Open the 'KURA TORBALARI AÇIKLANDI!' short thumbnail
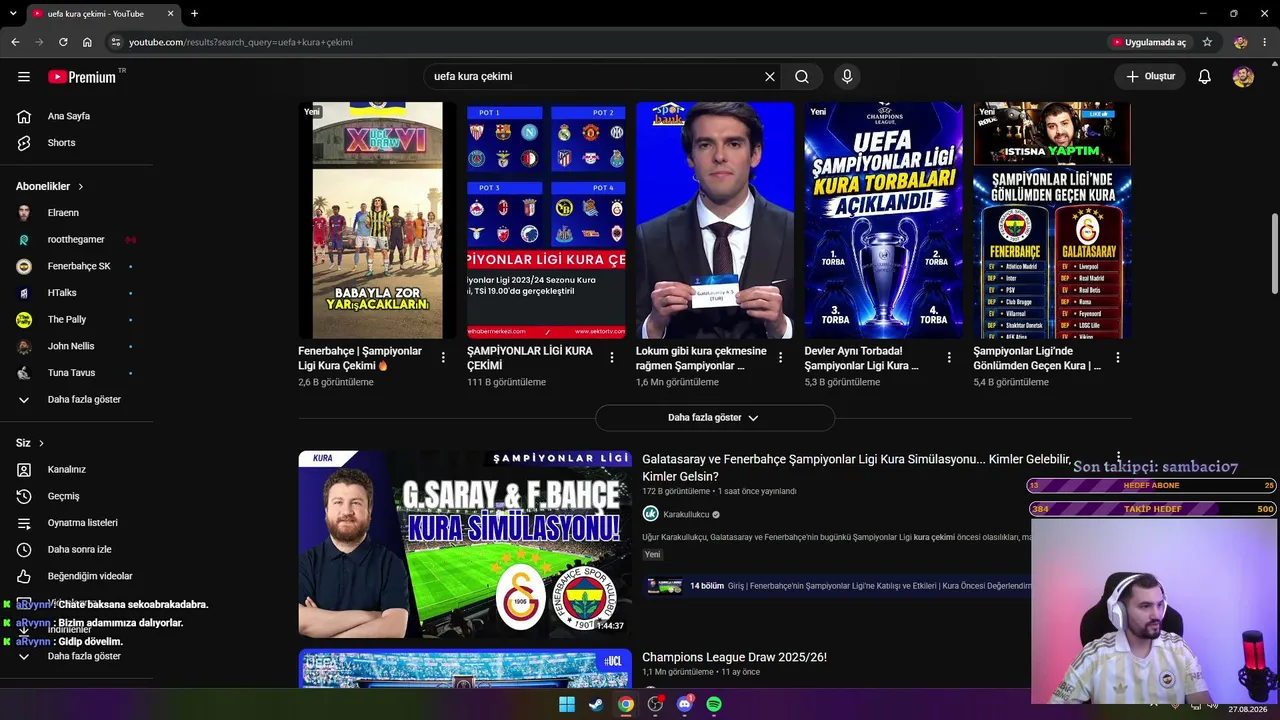The image size is (1280, 720). click(x=884, y=220)
